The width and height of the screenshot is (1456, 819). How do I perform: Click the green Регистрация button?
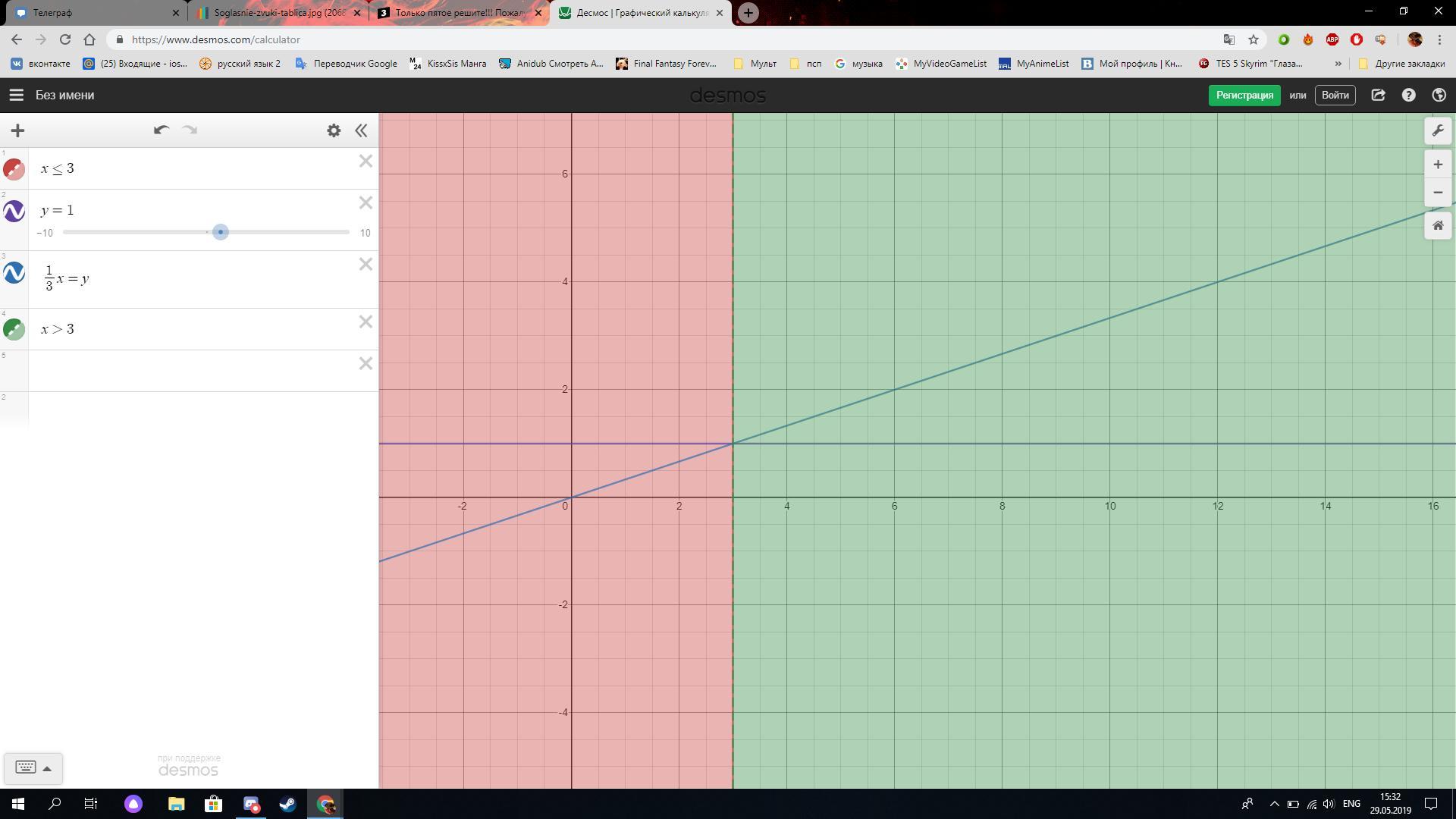click(x=1244, y=95)
